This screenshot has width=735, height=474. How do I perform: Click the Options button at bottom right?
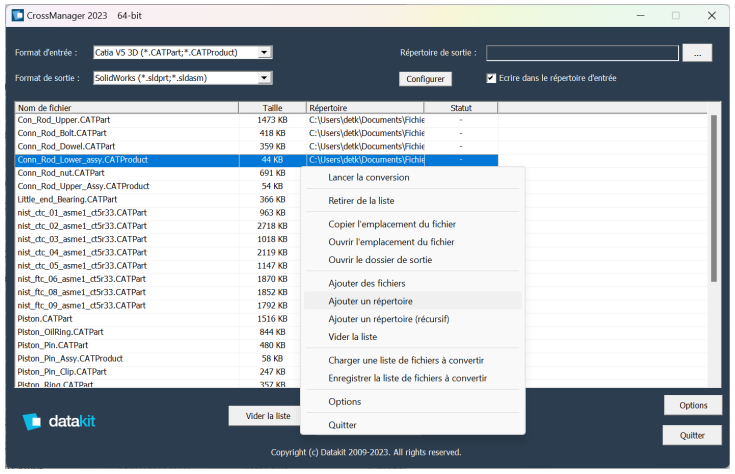[x=693, y=405]
